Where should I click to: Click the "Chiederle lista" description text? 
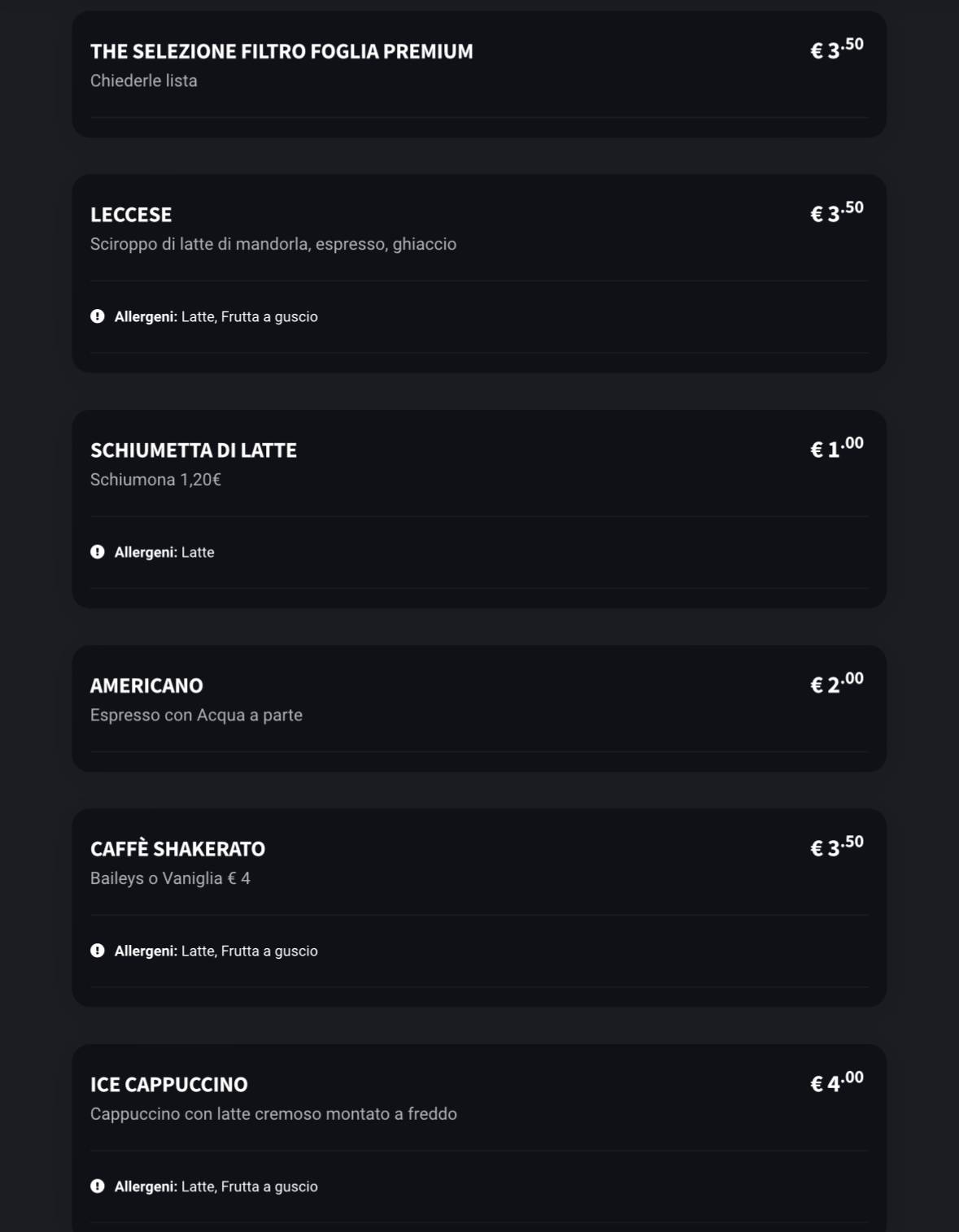point(144,81)
